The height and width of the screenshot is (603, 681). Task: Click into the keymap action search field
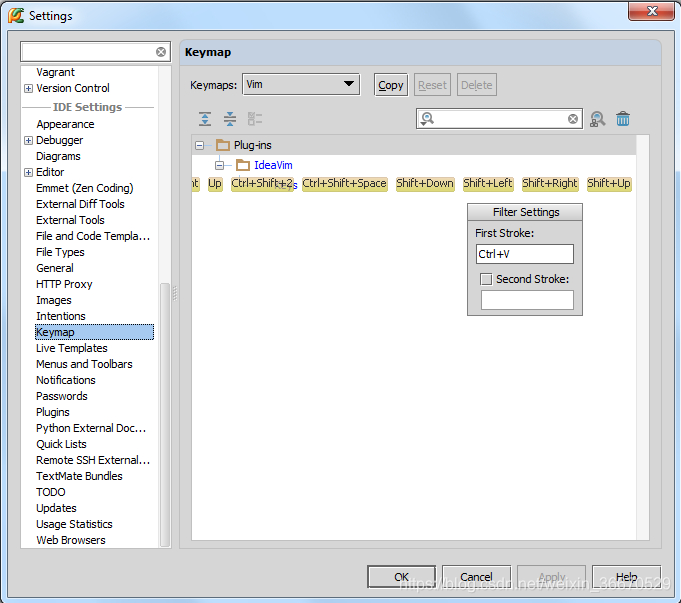point(499,119)
